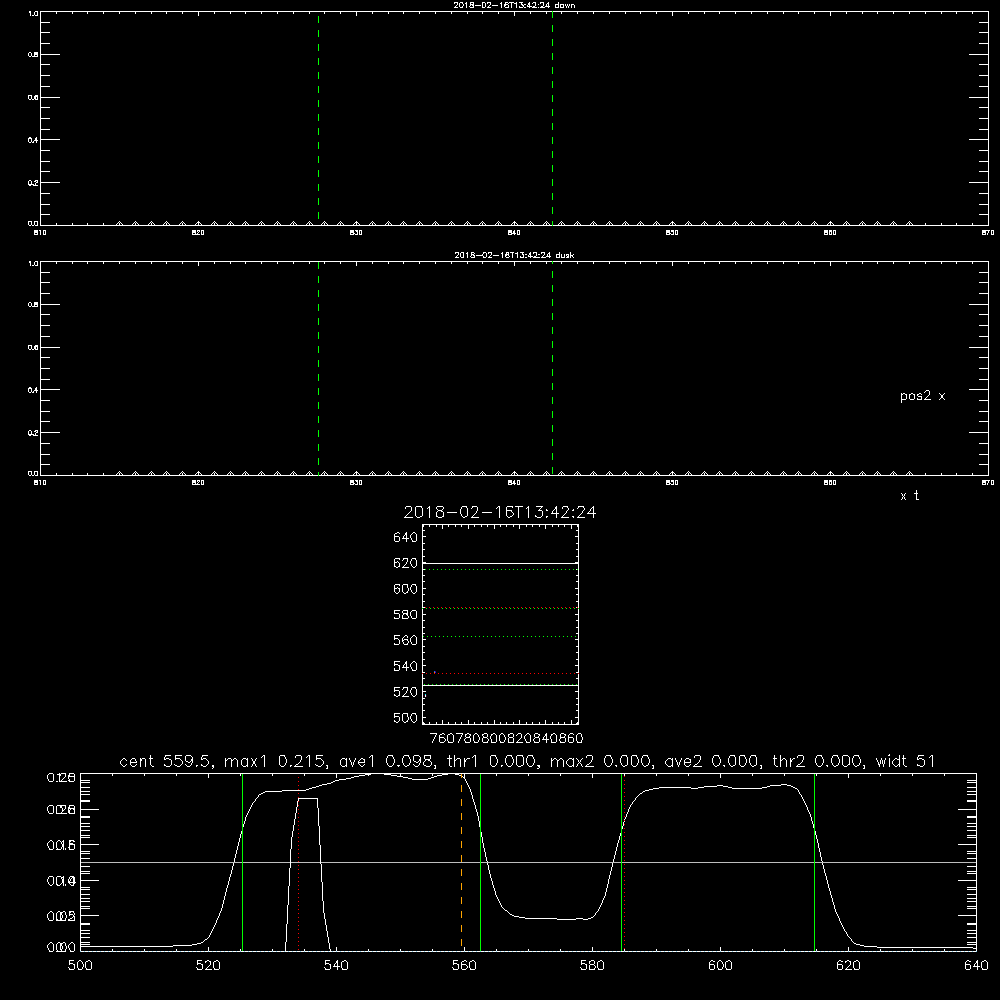The width and height of the screenshot is (1000, 1000).
Task: Click the center plot x-axis label 760780800820840860
Action: (x=506, y=739)
